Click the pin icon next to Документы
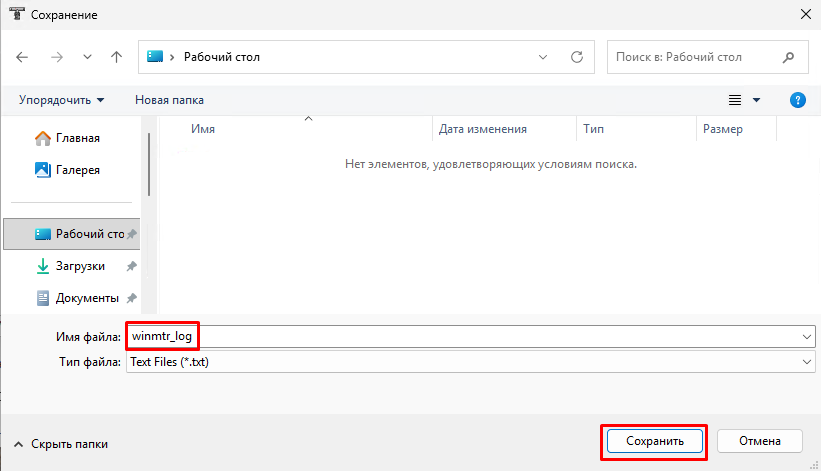 click(131, 298)
